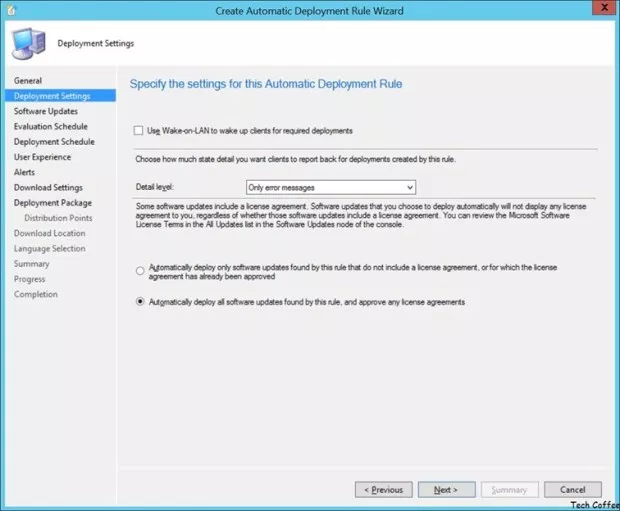Screen dimensions: 620x511
Task: Close the wizard with the X button
Action: [x=603, y=10]
